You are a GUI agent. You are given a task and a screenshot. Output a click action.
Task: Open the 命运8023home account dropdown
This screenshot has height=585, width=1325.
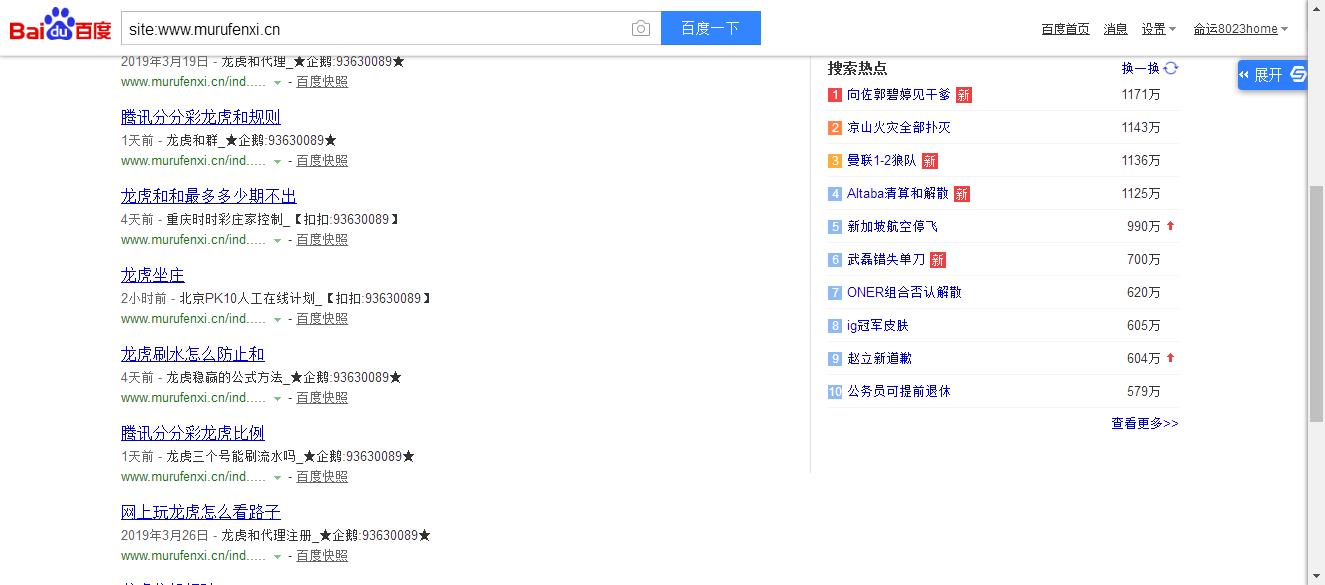pos(1241,29)
